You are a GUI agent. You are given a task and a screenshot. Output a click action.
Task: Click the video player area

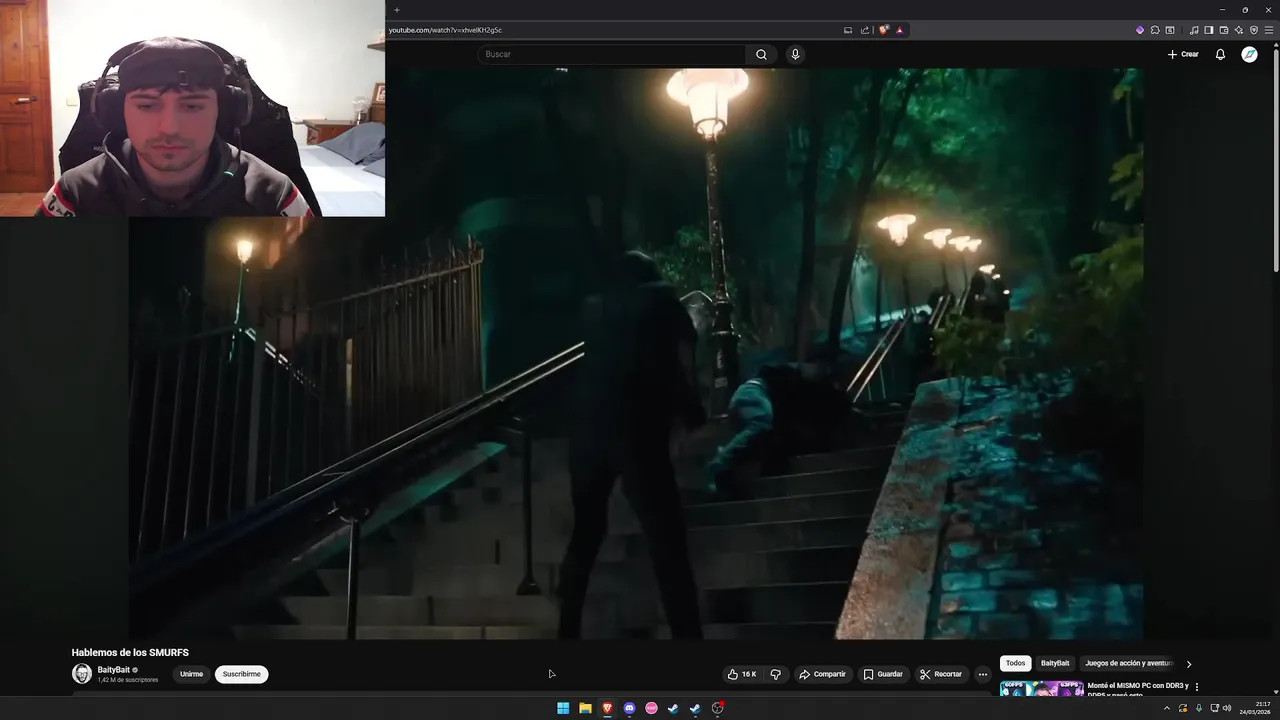(636, 353)
